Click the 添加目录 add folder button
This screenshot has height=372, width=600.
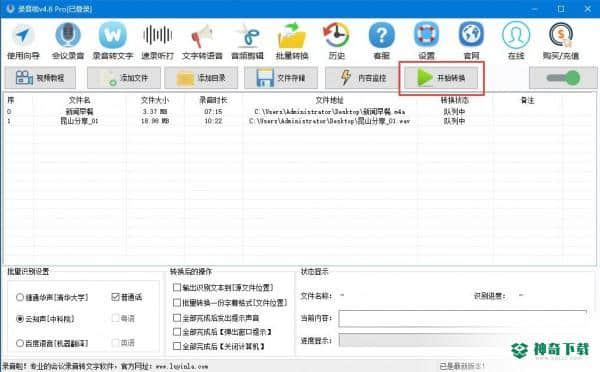201,78
